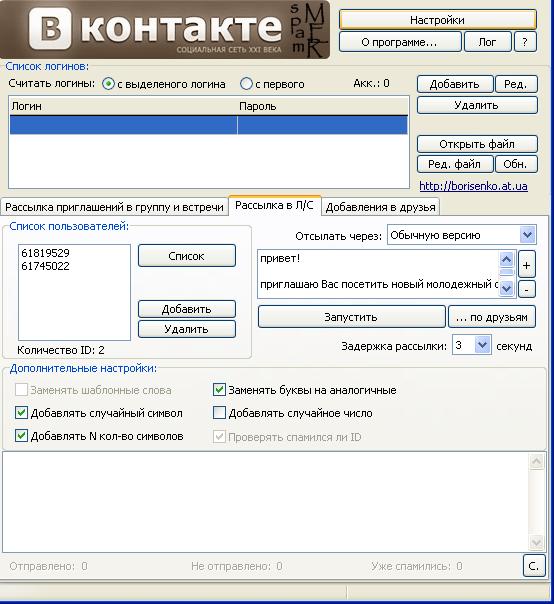This screenshot has height=604, width=555.
Task: Switch to the 'Добавления в друзья' tab
Action: coord(381,207)
